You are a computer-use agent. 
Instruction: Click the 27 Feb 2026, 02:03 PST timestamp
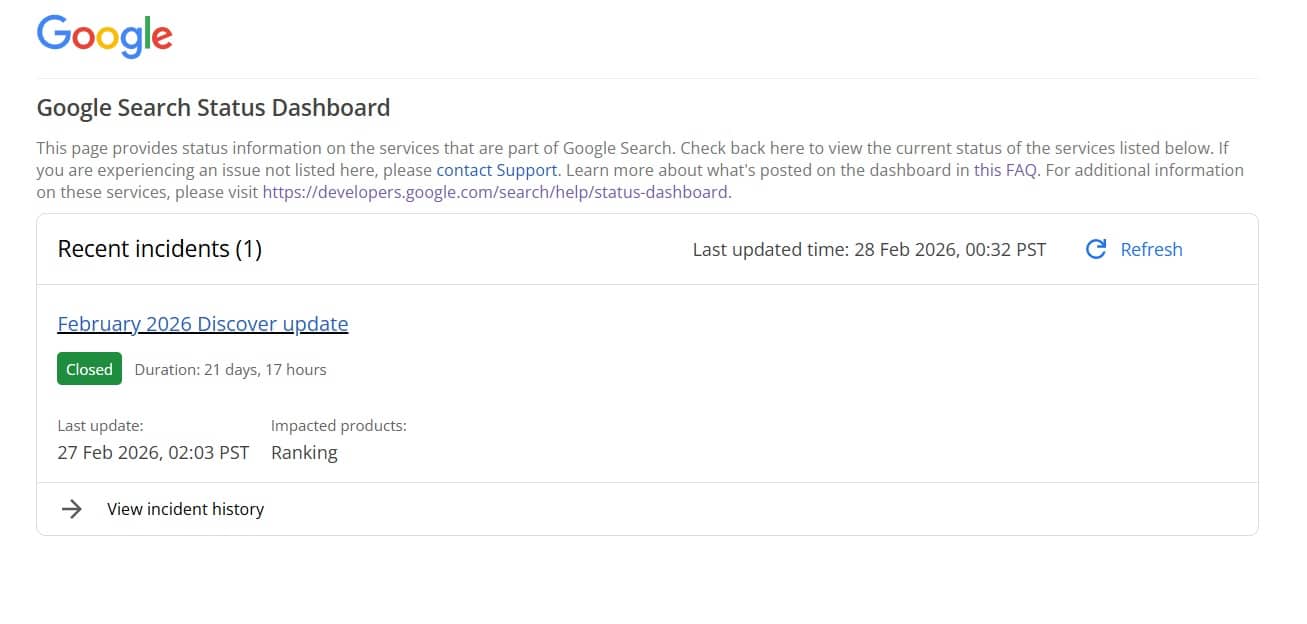pos(153,452)
